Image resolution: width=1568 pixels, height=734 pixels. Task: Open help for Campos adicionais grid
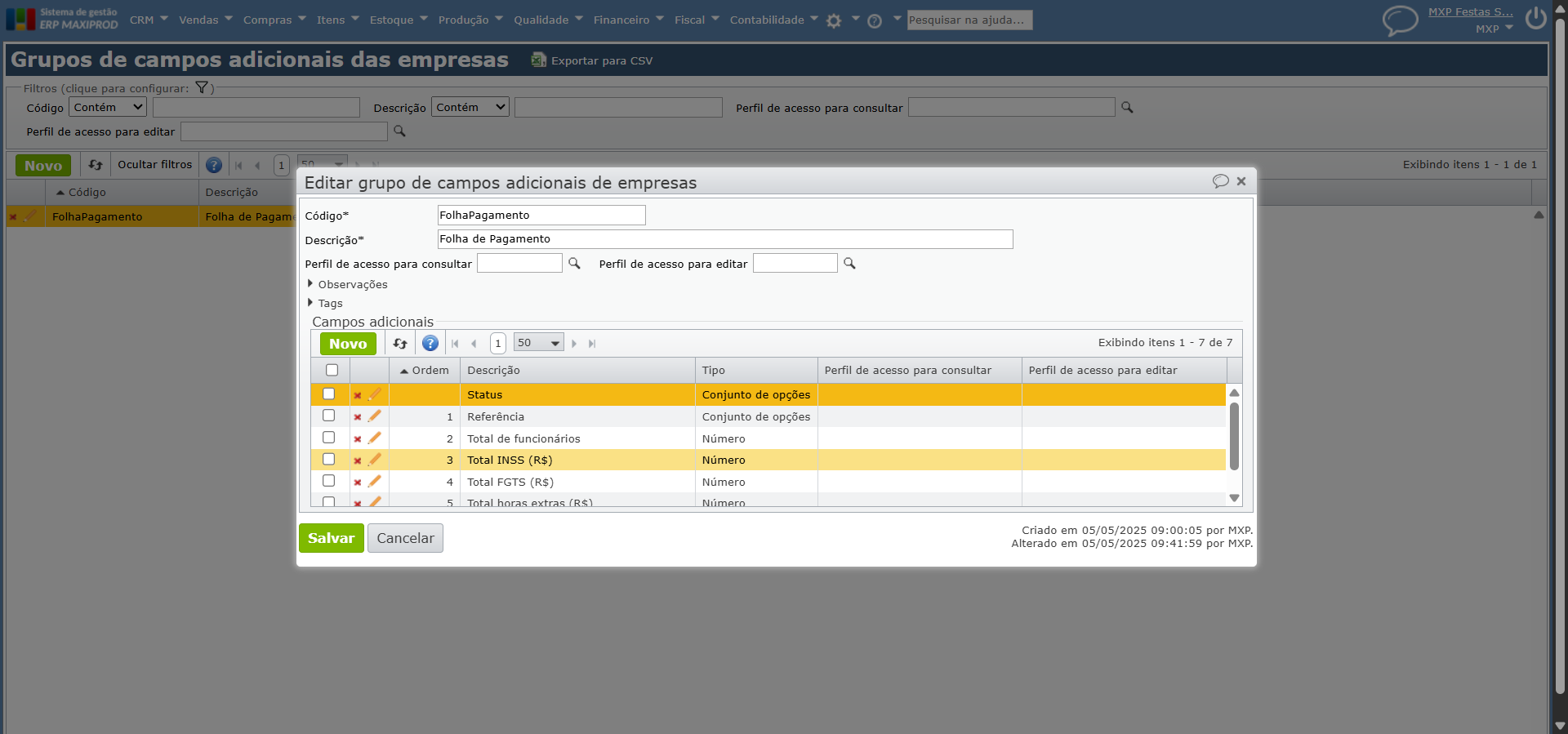[x=430, y=344]
